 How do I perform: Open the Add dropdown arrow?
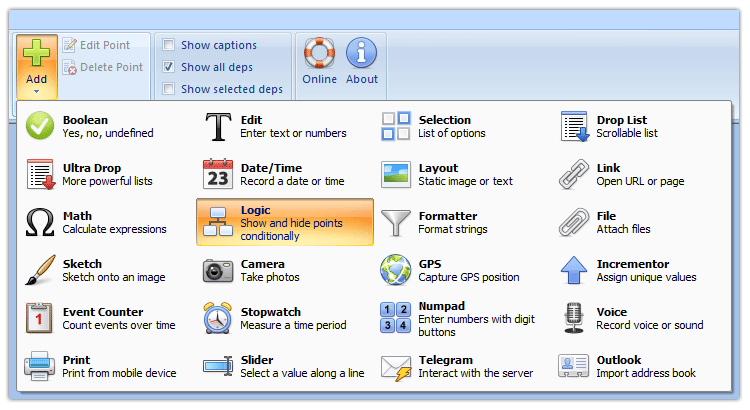pos(36,91)
